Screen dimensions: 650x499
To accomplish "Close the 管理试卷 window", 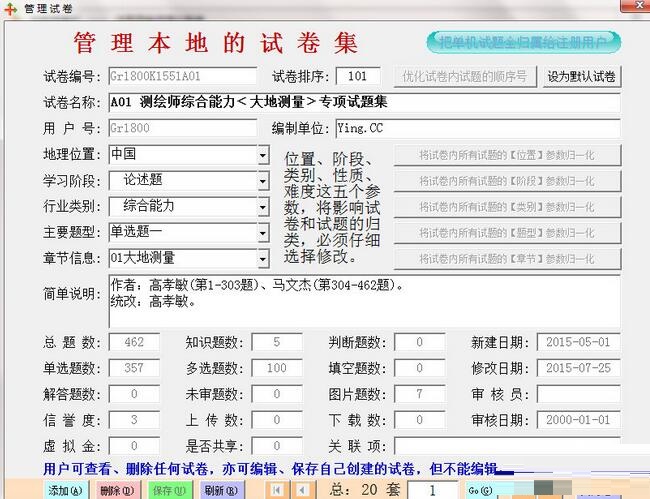I will pyautogui.click(x=638, y=5).
